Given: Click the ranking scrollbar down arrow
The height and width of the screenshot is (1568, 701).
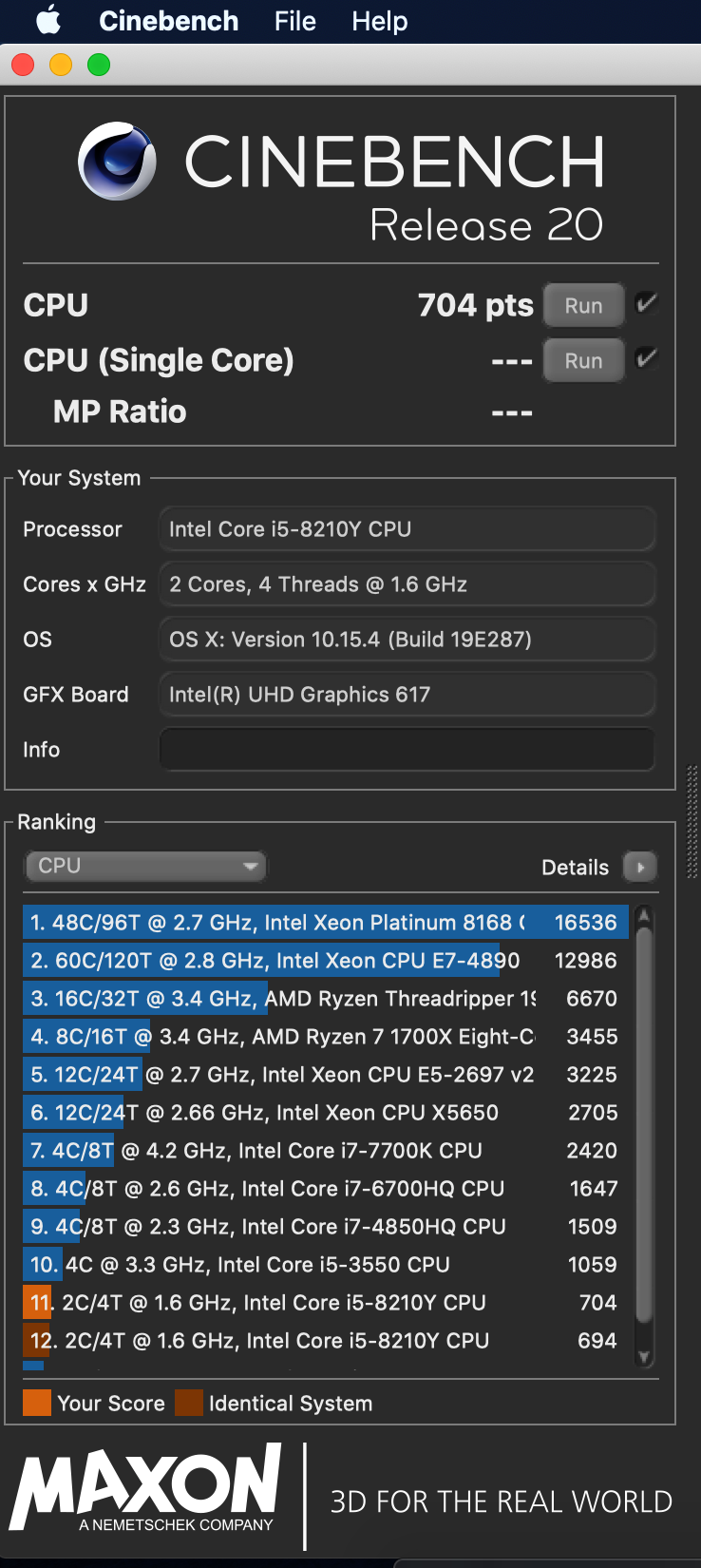Looking at the screenshot, I should pyautogui.click(x=644, y=1357).
